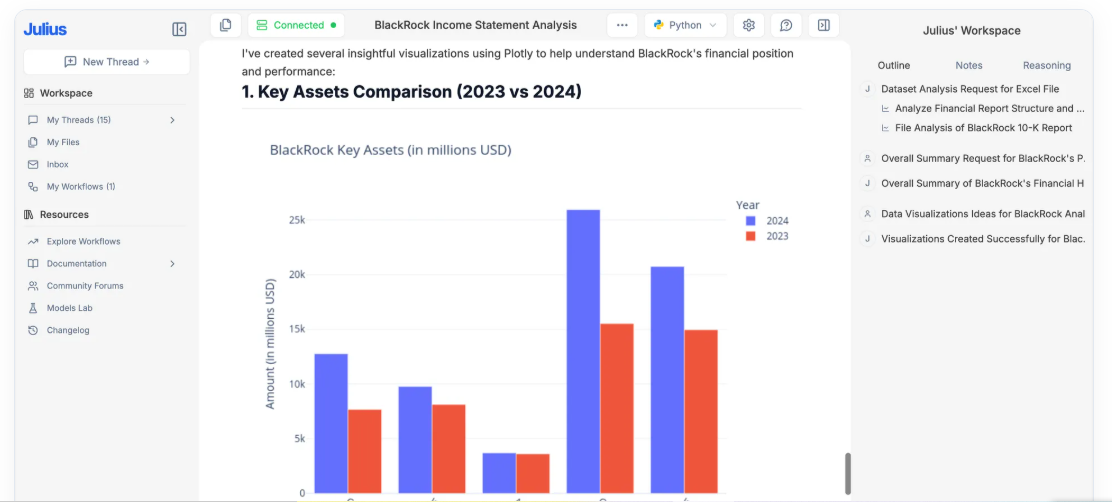
Task: Select File Analysis of BlackRock 10-K Report
Action: pos(983,128)
